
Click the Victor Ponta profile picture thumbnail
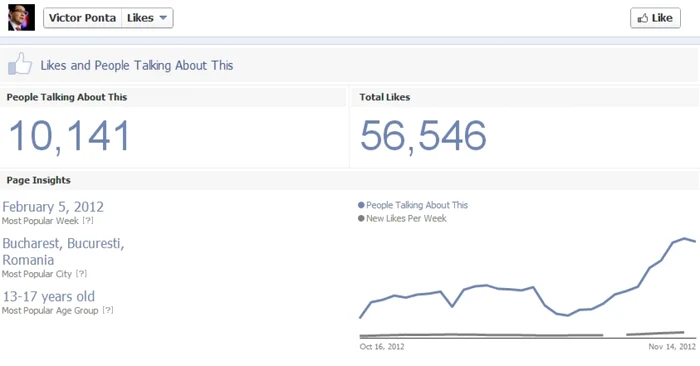coord(21,17)
